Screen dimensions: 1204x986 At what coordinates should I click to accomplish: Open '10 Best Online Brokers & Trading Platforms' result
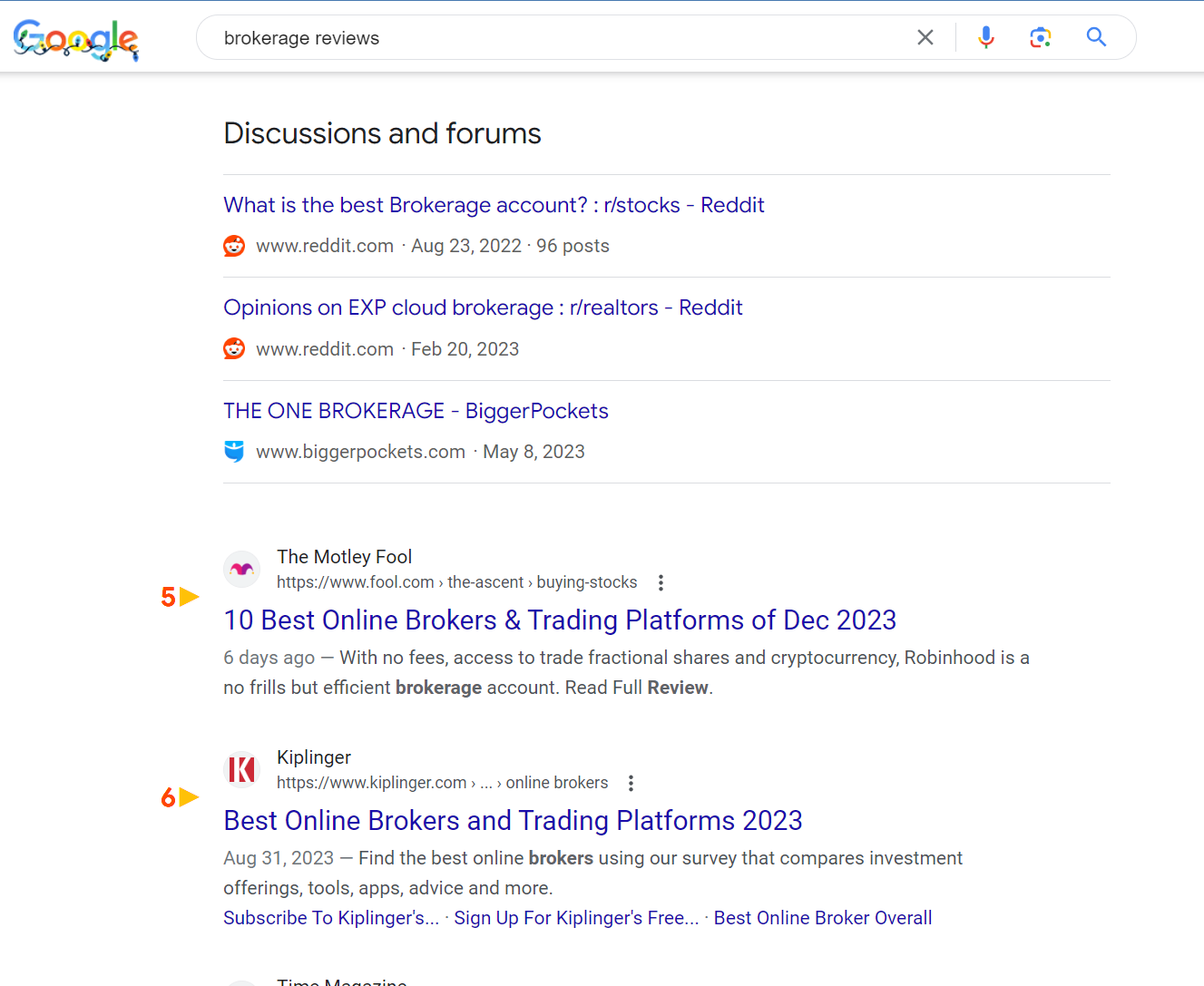(x=560, y=620)
